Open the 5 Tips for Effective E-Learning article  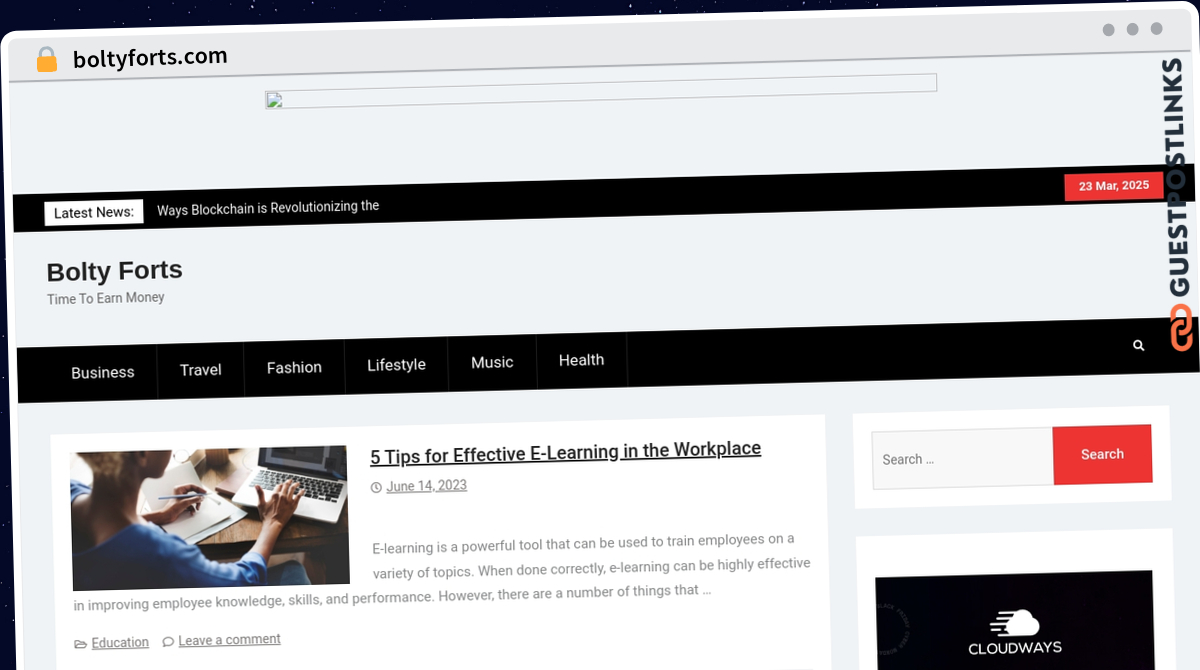(566, 452)
